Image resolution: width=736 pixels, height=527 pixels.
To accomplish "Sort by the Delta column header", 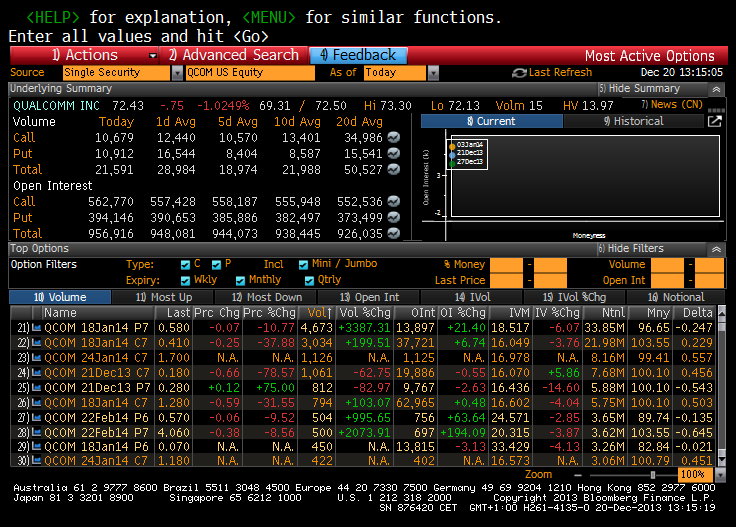I will pyautogui.click(x=694, y=313).
